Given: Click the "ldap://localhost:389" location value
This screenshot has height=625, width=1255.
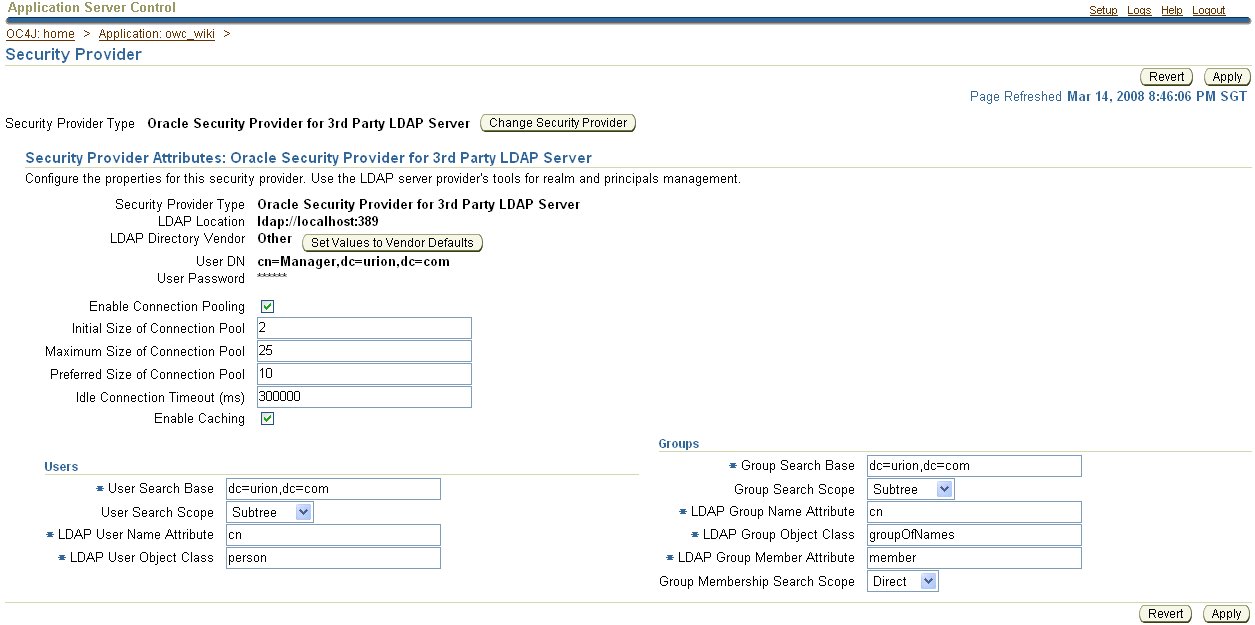Looking at the screenshot, I should click(x=318, y=221).
